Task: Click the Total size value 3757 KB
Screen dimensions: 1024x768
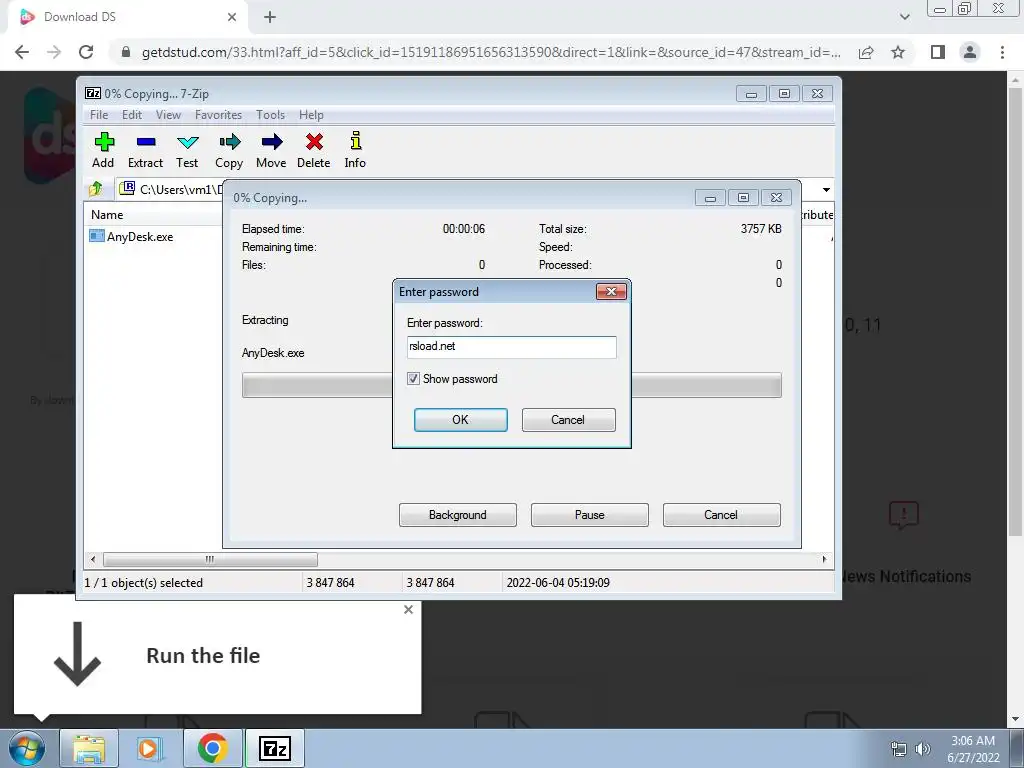Action: tap(761, 229)
